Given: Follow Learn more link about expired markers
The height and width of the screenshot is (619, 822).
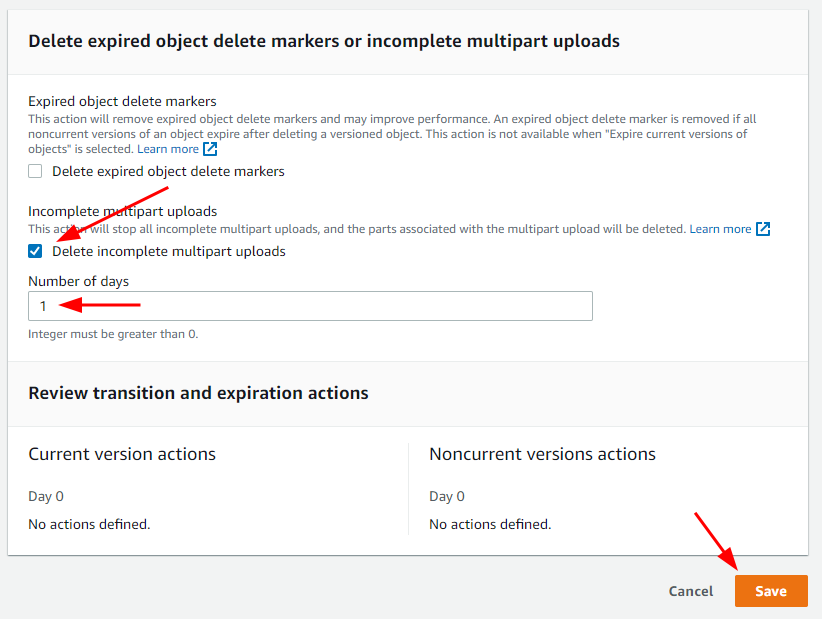Looking at the screenshot, I should pyautogui.click(x=168, y=149).
